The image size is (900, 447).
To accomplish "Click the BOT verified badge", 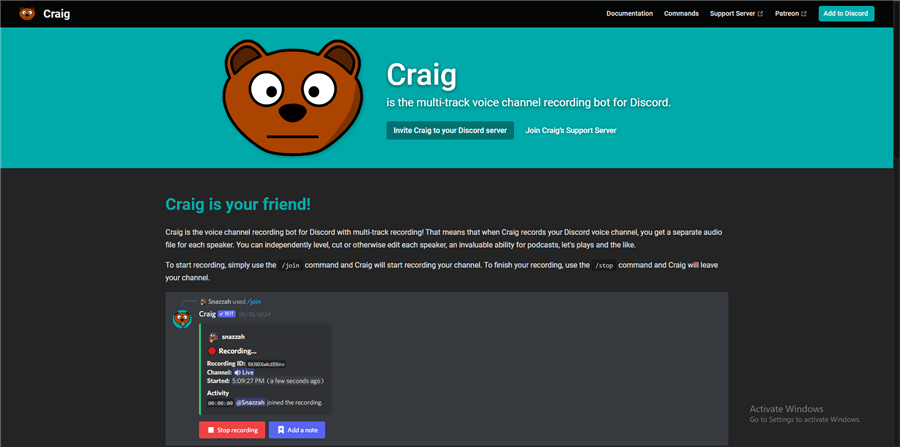I will coord(227,314).
